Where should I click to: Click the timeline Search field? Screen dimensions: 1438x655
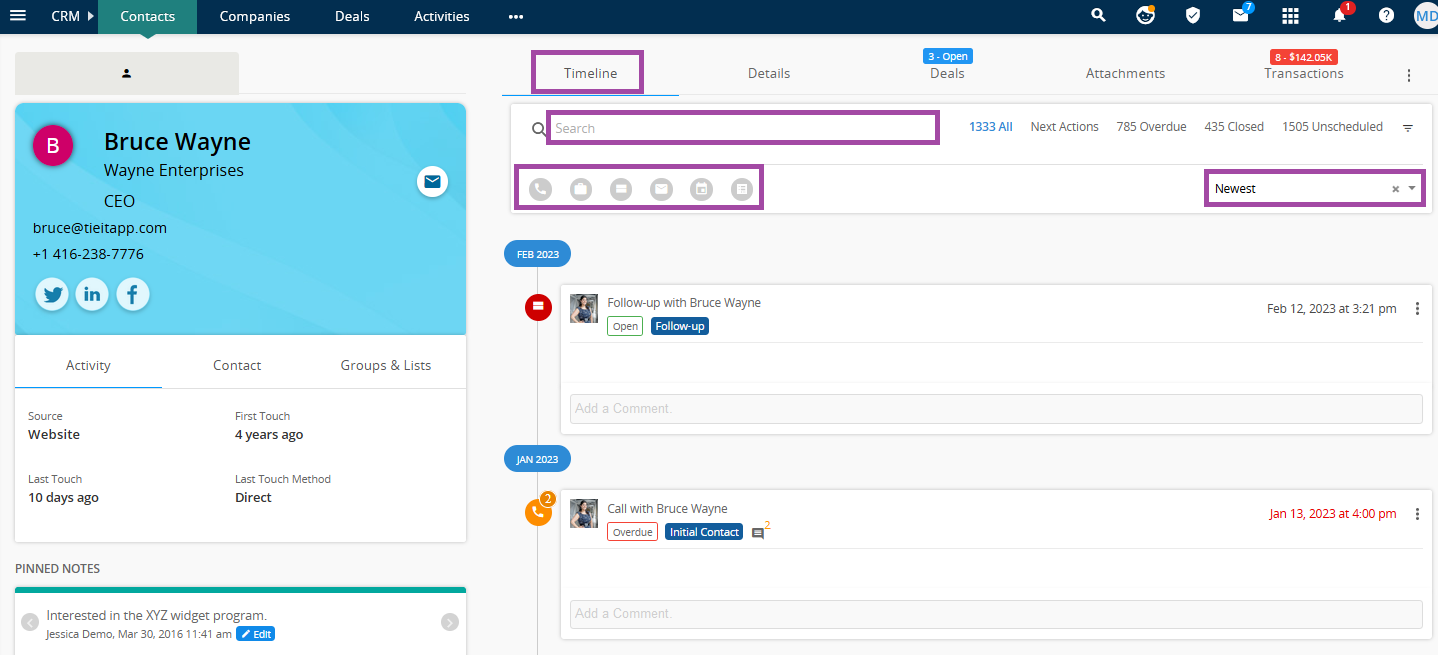pyautogui.click(x=743, y=128)
